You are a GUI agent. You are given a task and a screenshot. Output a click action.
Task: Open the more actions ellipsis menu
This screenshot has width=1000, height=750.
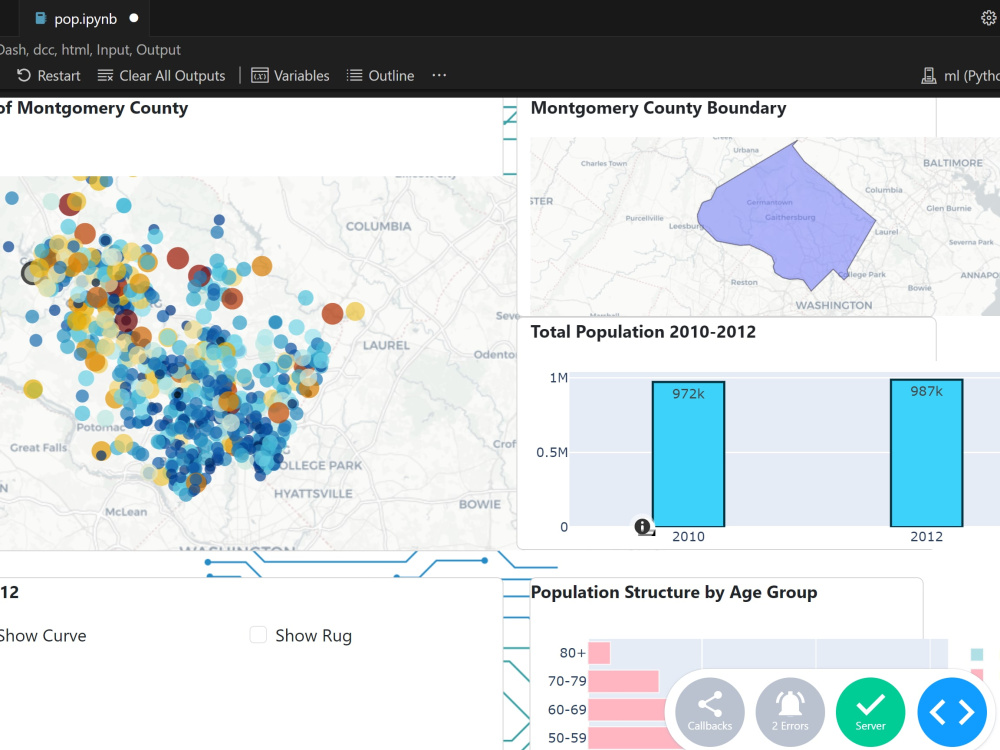pos(439,75)
